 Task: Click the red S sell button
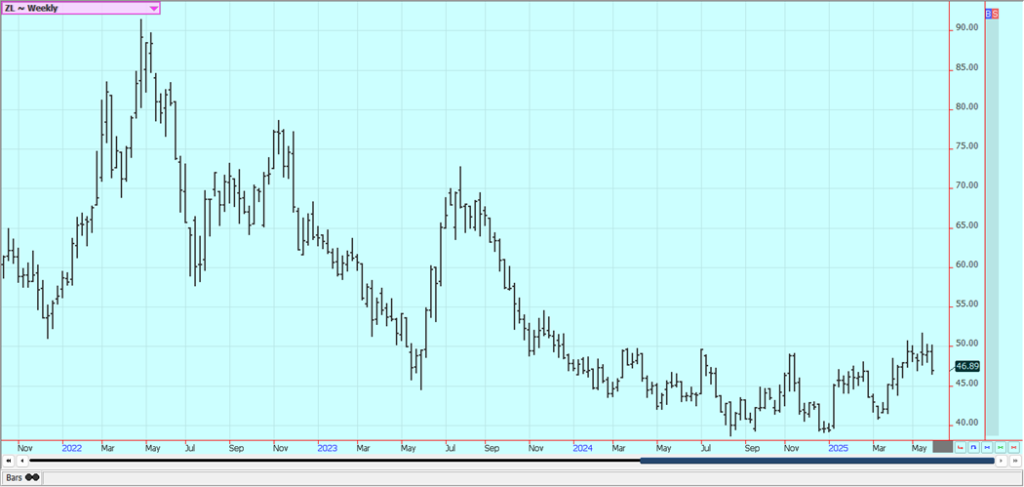coord(995,13)
